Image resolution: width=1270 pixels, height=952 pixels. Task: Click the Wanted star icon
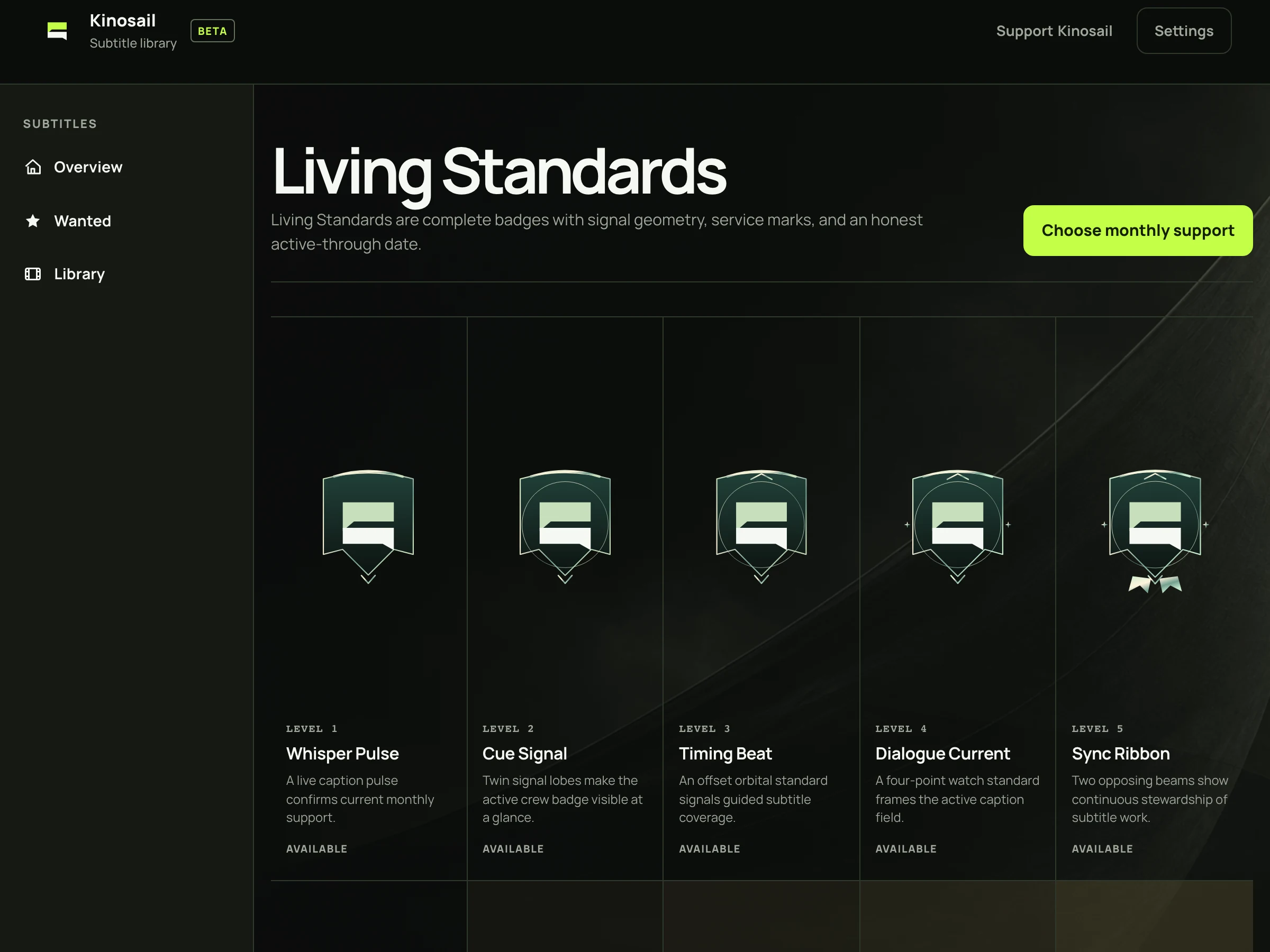pyautogui.click(x=33, y=221)
